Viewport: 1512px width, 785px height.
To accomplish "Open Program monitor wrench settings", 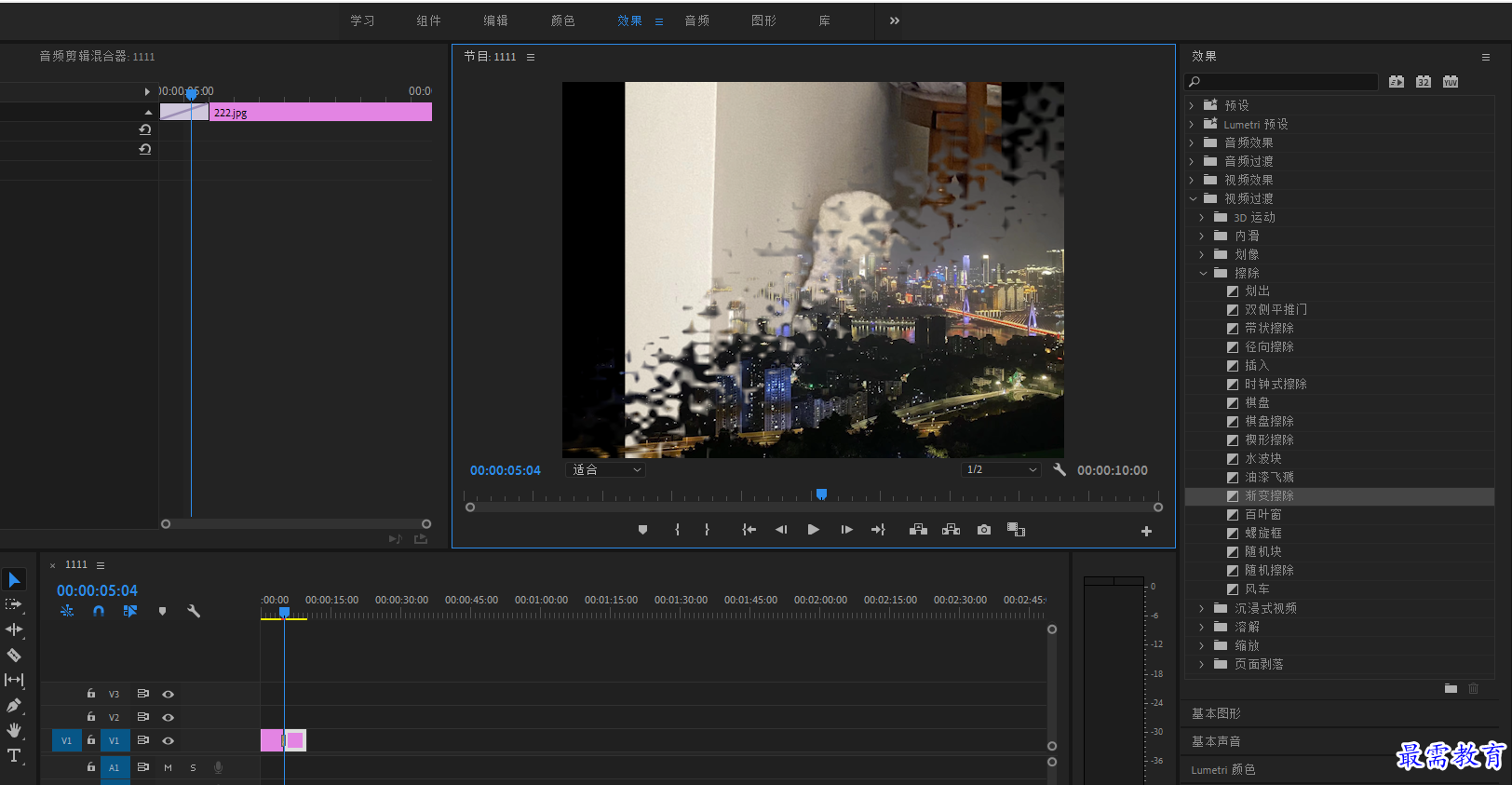I will [1059, 470].
